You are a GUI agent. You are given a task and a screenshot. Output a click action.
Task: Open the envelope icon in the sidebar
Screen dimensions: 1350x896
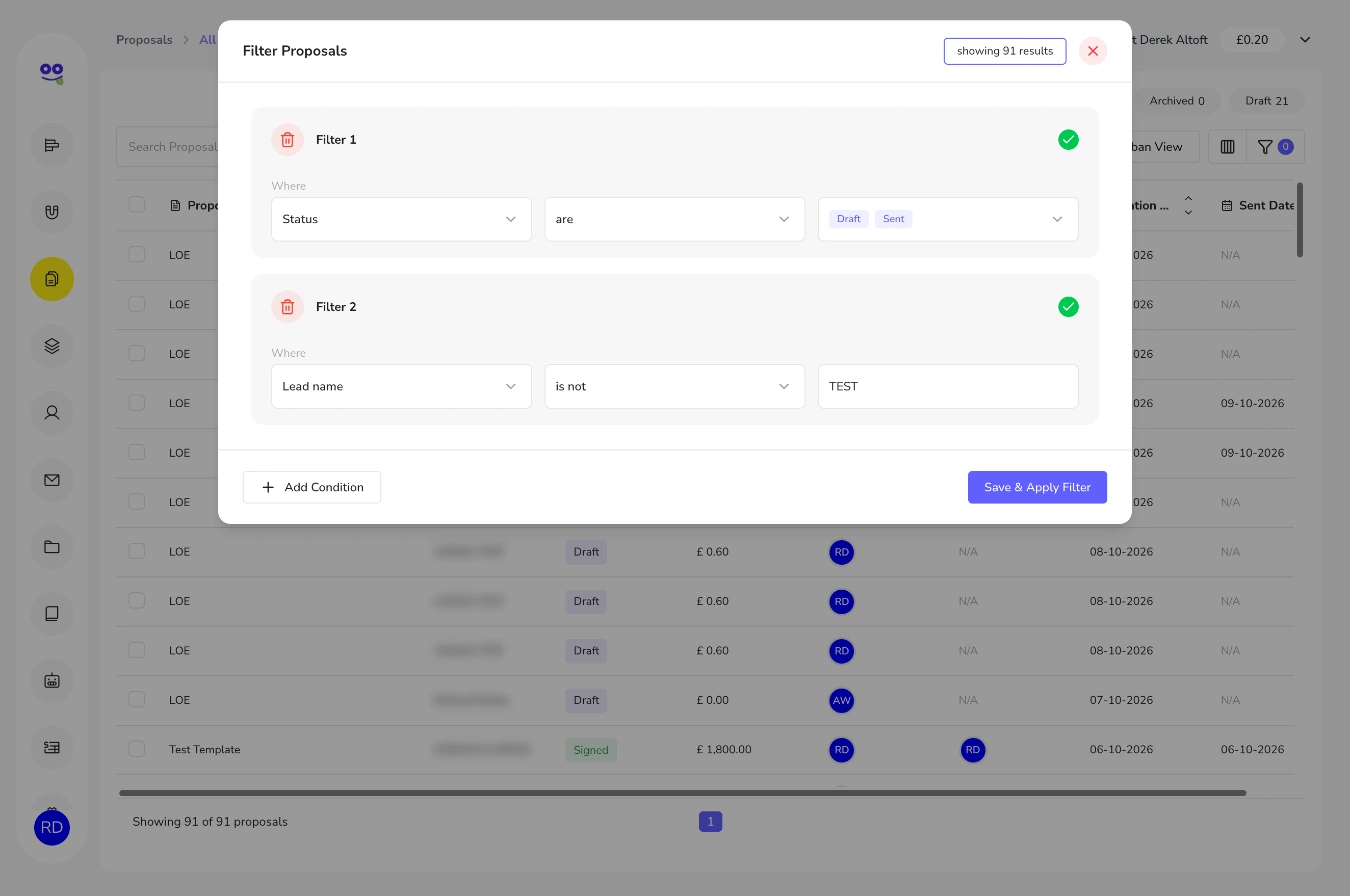52,480
